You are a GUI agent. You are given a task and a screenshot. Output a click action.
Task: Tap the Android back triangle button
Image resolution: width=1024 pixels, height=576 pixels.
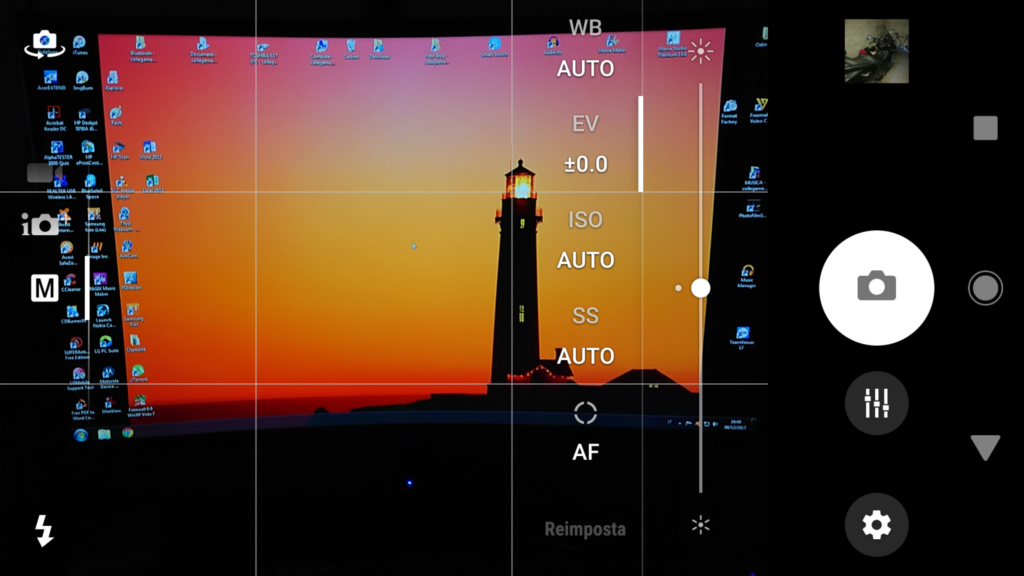pos(985,447)
